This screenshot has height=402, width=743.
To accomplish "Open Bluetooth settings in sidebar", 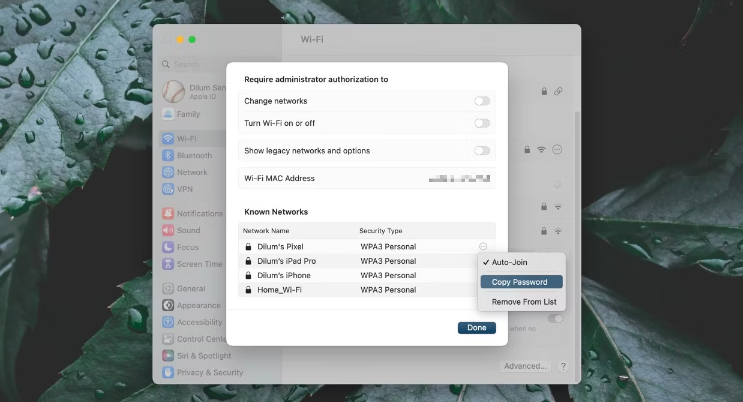I will [x=193, y=155].
